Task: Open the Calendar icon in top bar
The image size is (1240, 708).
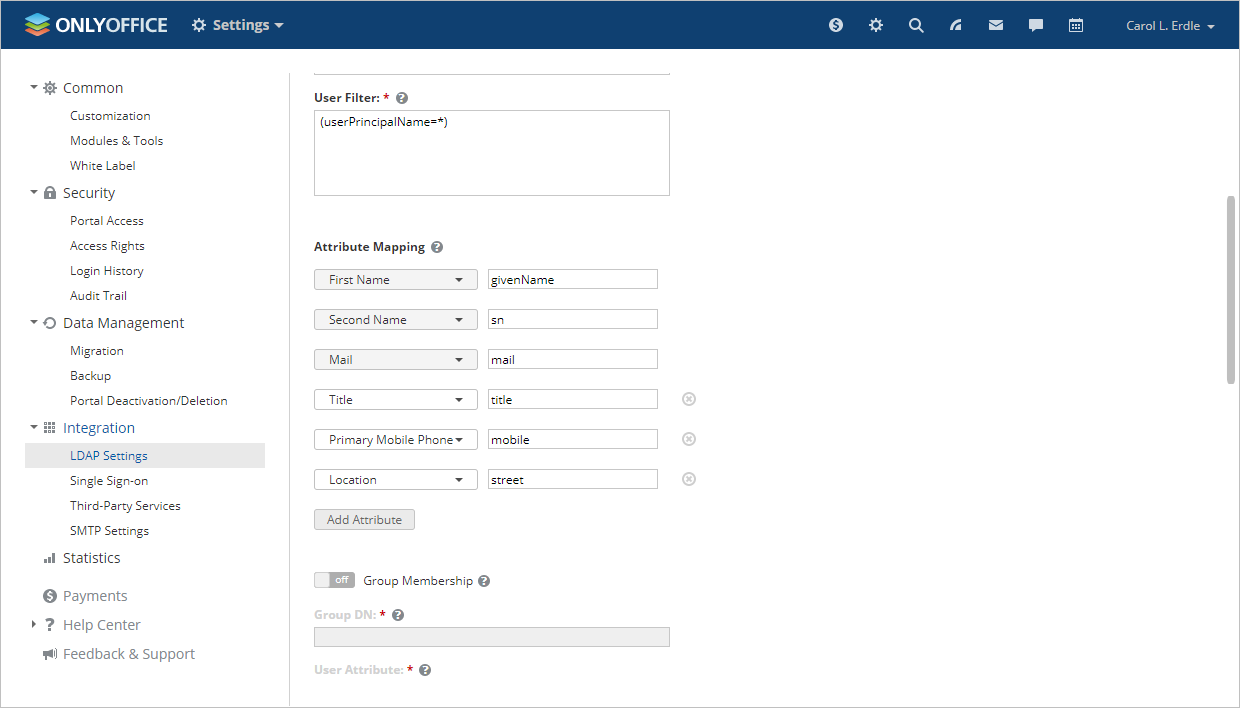Action: (1075, 25)
